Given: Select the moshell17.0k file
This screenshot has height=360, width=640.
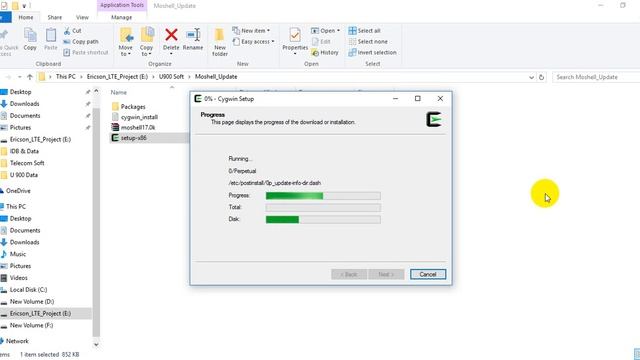Looking at the screenshot, I should click(133, 128).
